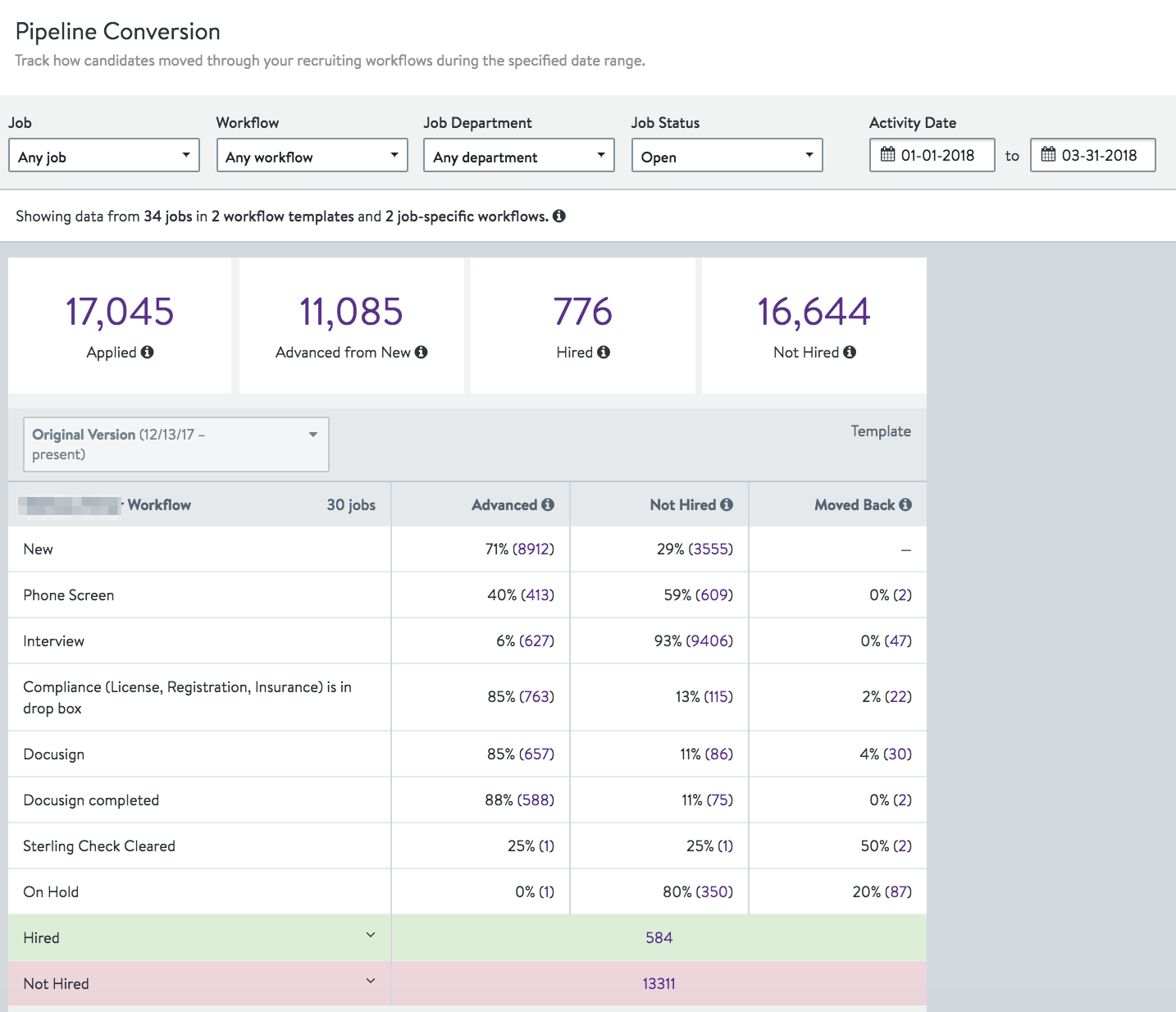Click the 30 jobs label in table header

pos(351,504)
